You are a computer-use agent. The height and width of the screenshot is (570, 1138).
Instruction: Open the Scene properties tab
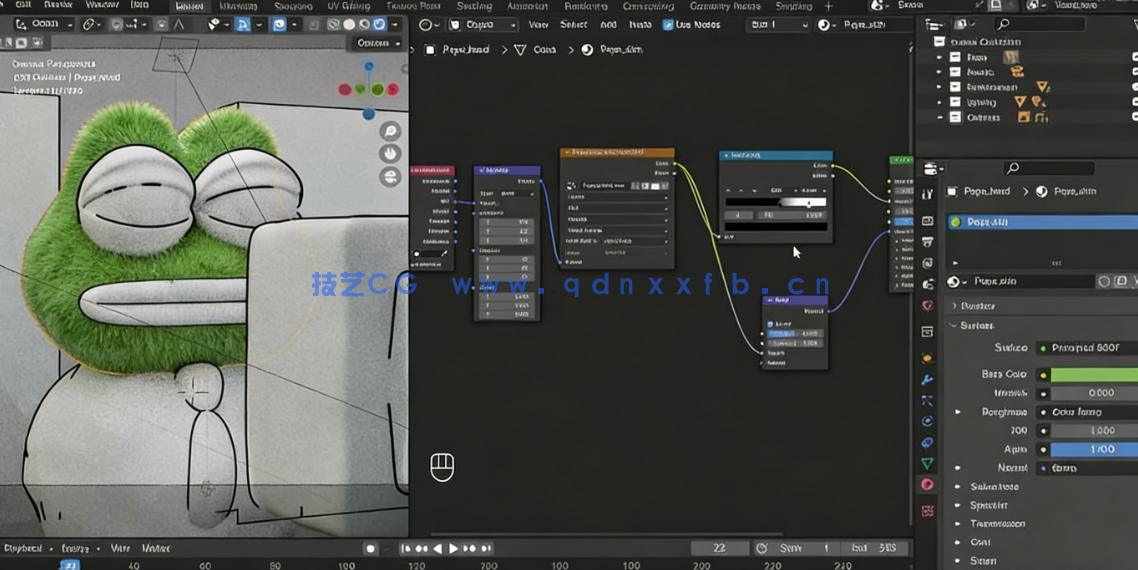tap(928, 285)
